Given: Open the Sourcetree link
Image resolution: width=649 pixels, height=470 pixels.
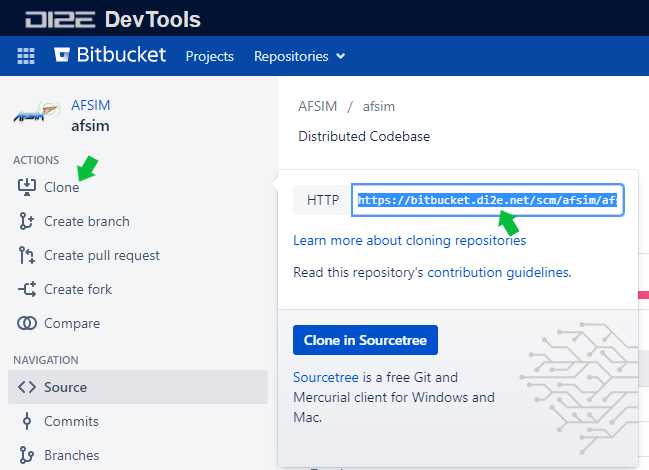Looking at the screenshot, I should point(326,377).
